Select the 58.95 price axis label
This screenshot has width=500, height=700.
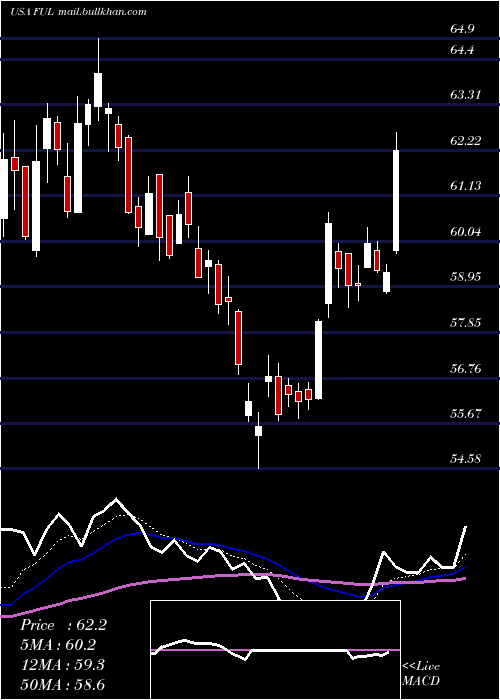(x=466, y=277)
